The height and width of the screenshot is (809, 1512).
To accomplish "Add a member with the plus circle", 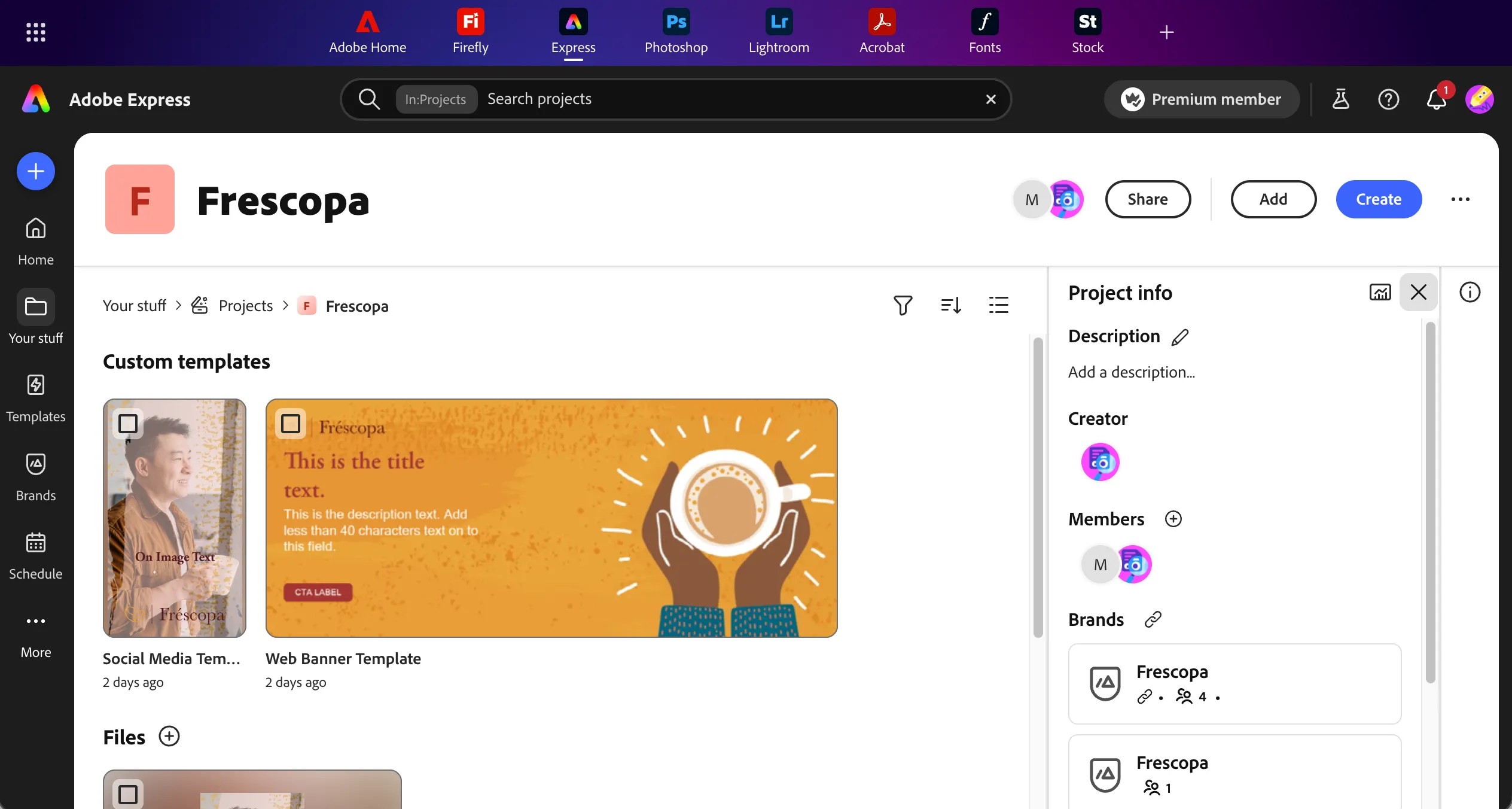I will coord(1173,519).
